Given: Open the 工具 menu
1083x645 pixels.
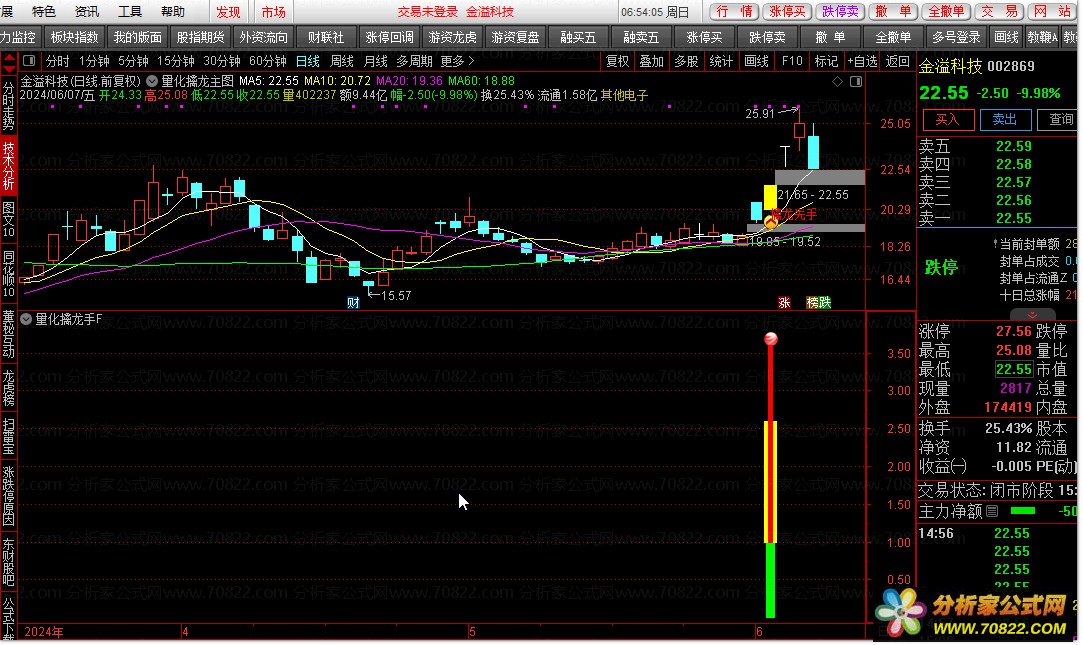Looking at the screenshot, I should point(129,12).
